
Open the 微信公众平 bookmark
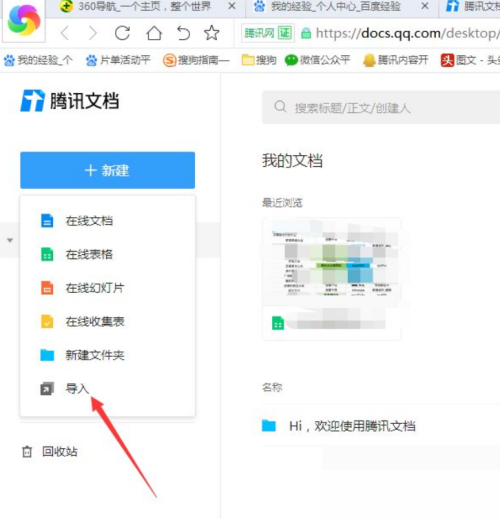coord(317,60)
